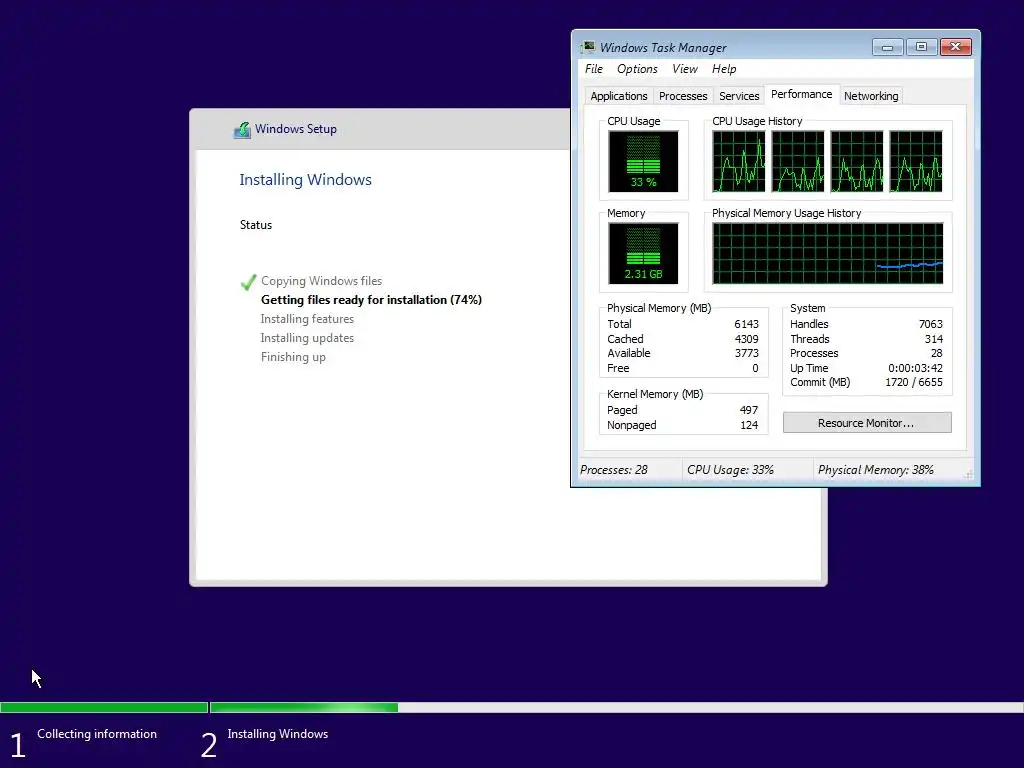The image size is (1024, 768).
Task: Click the step 1 'Collecting information' label
Action: point(97,734)
